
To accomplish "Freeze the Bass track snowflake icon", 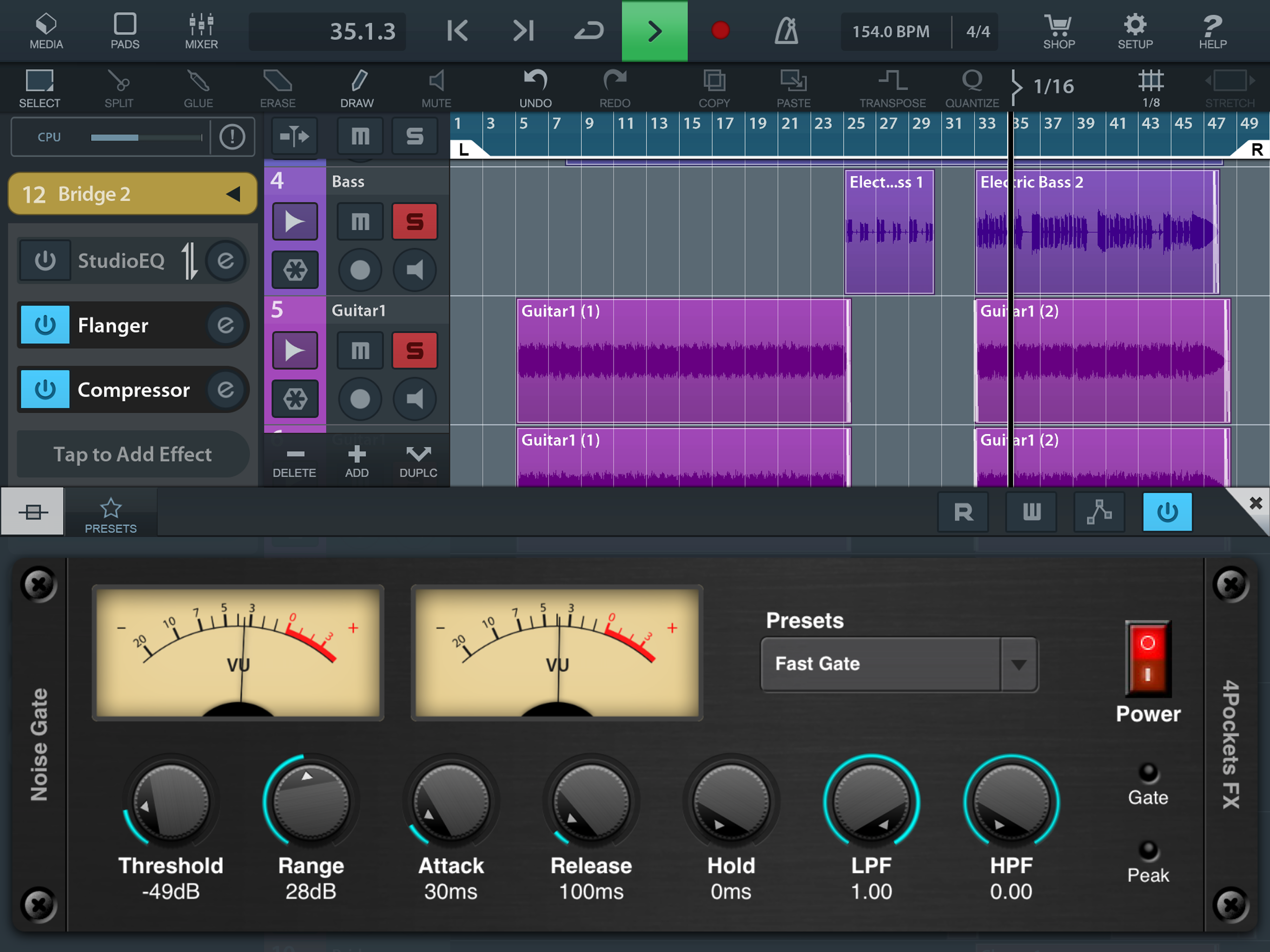I will click(x=295, y=270).
